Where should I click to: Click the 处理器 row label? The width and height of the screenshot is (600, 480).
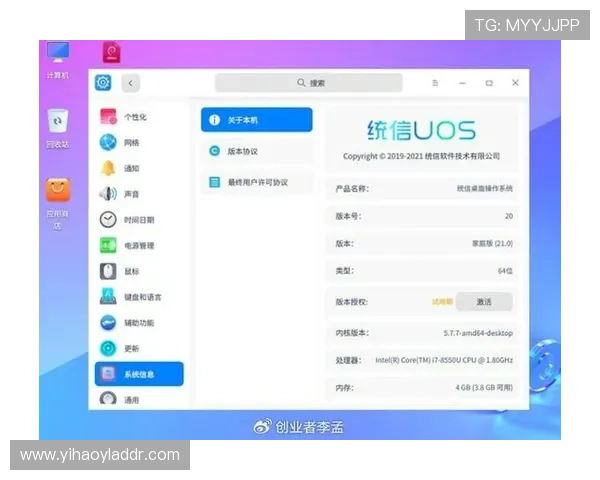click(349, 360)
